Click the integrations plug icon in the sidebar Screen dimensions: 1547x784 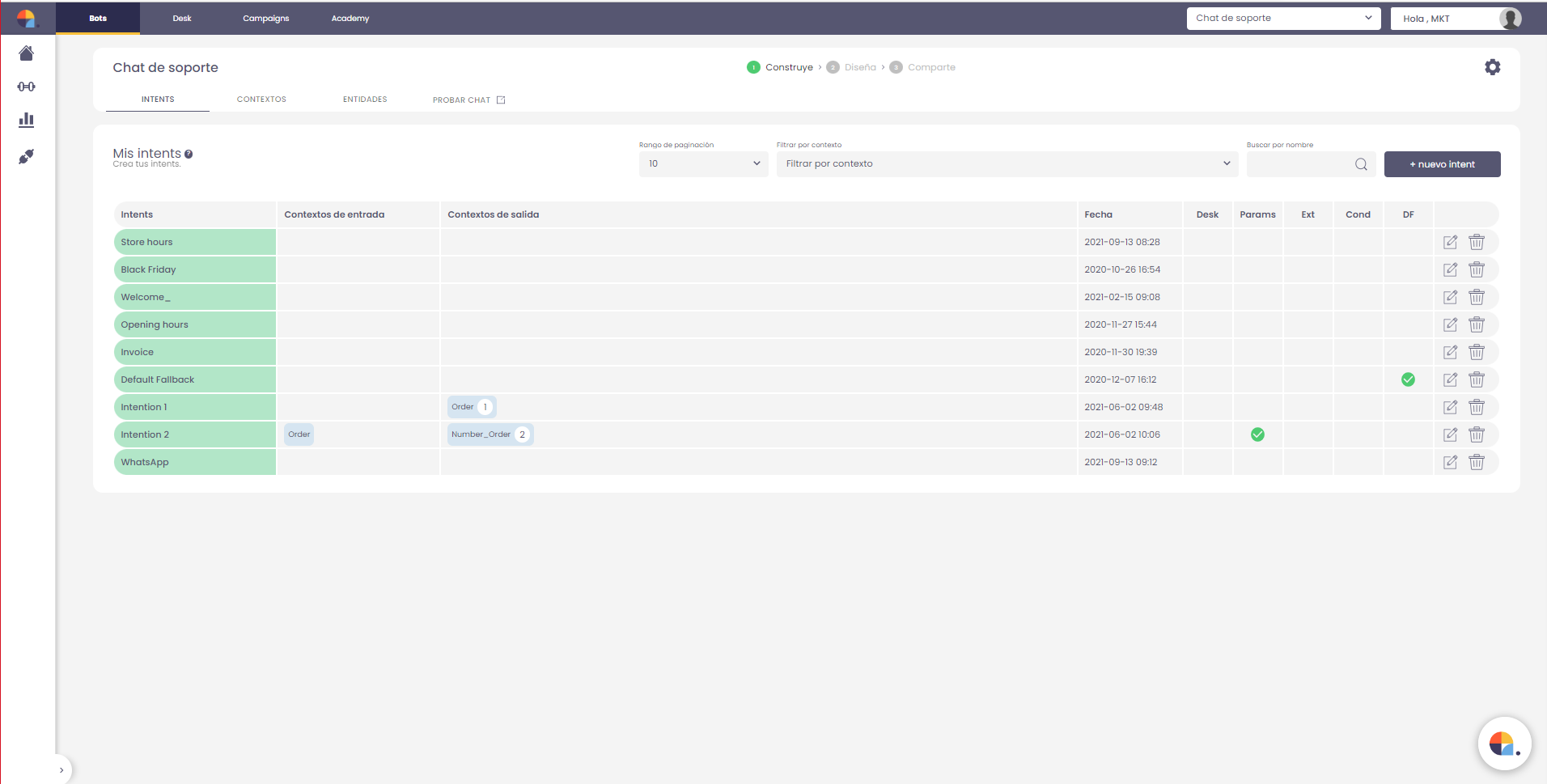[x=27, y=156]
